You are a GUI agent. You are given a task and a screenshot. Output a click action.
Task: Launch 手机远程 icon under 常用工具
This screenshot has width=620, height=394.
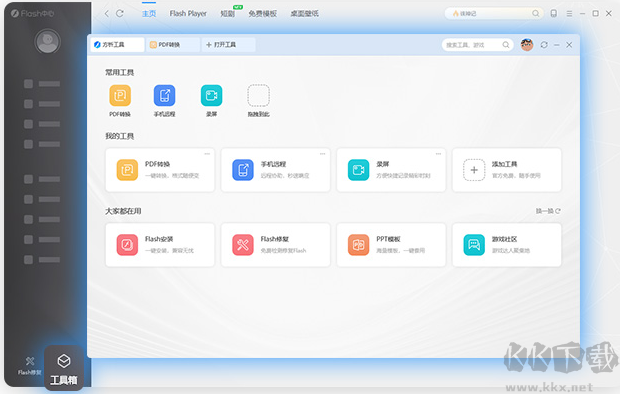(164, 95)
